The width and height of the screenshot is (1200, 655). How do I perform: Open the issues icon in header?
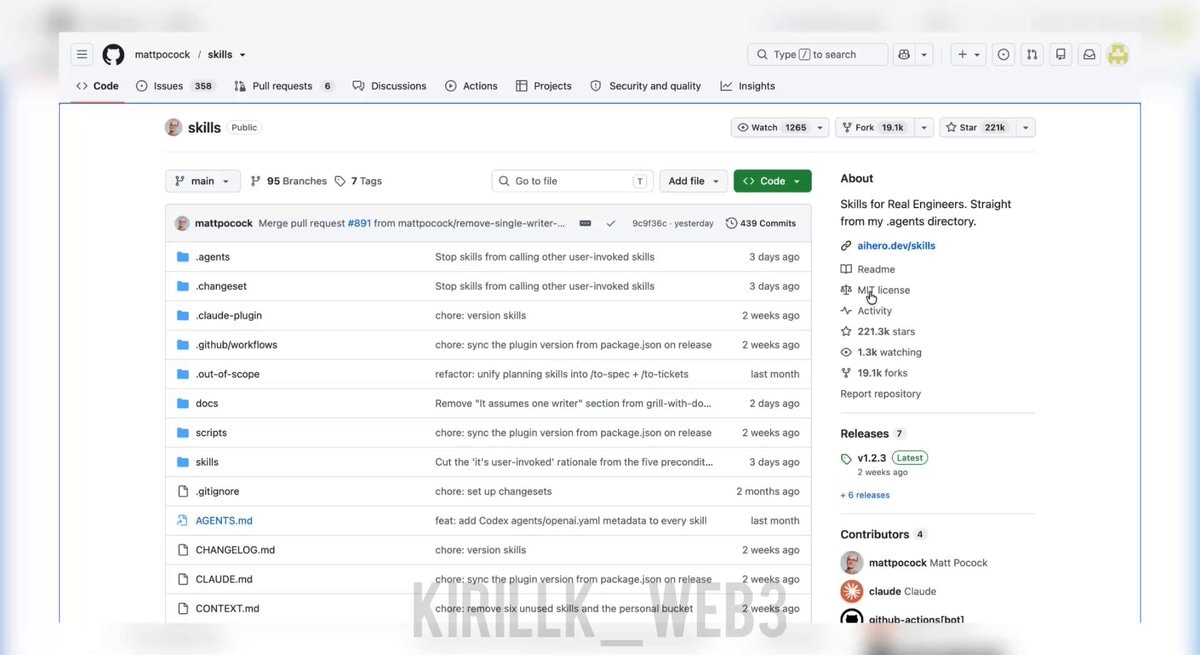[x=1003, y=54]
